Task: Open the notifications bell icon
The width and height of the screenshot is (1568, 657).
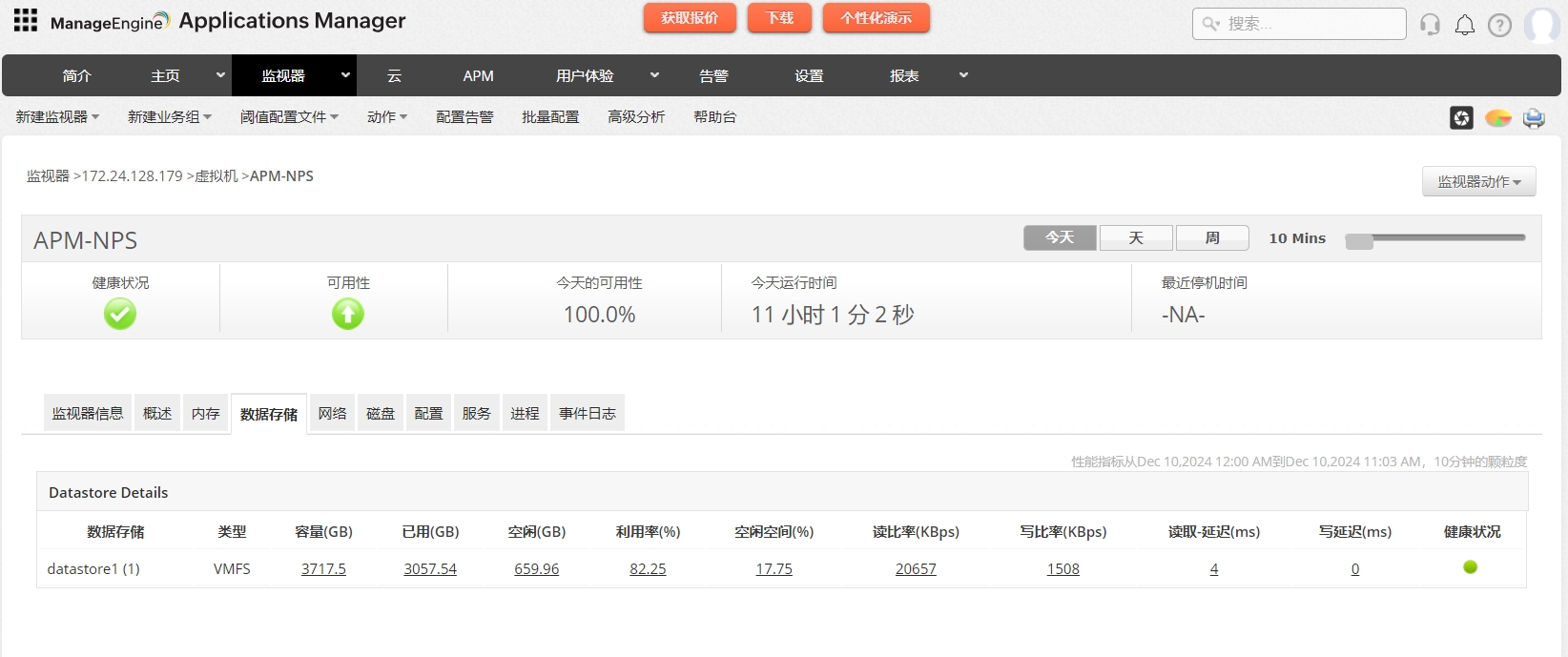Action: coord(1465,25)
